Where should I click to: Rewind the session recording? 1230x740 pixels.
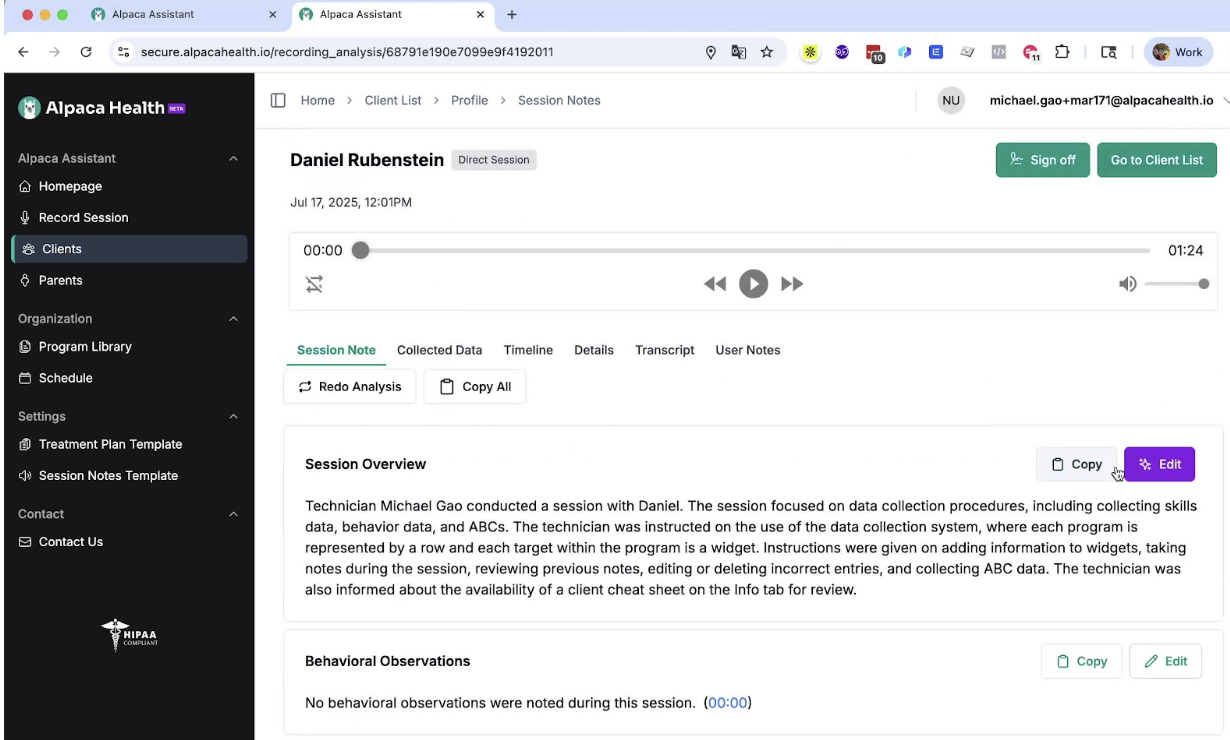[x=715, y=284]
